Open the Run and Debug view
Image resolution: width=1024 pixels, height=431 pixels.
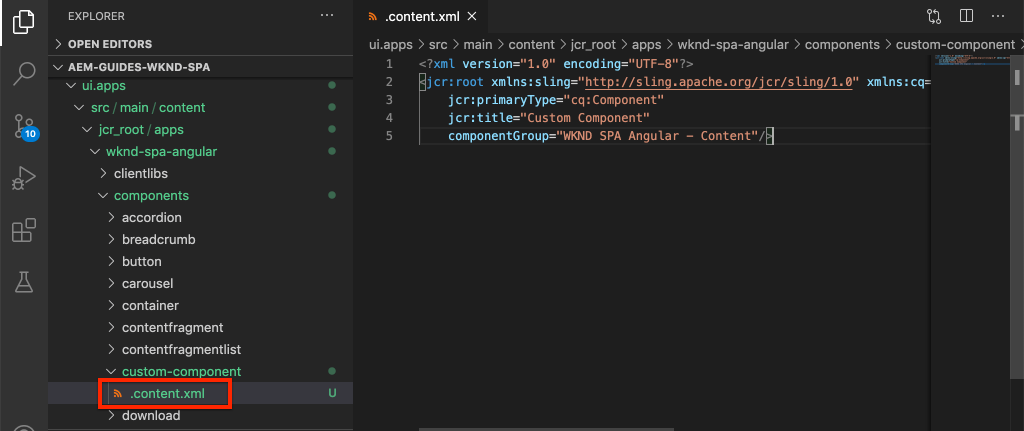pos(24,180)
